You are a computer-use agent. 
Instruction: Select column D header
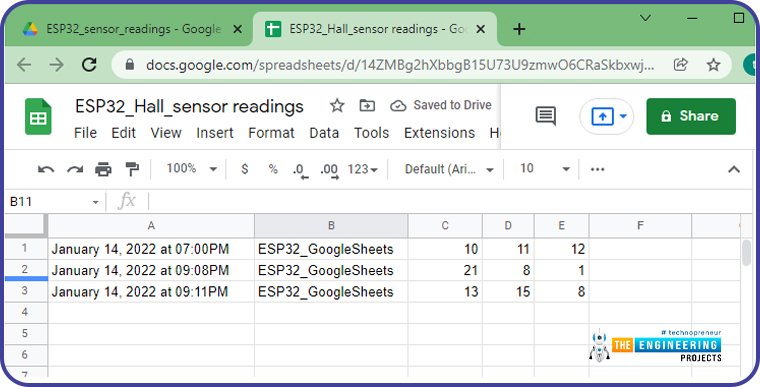[508, 226]
